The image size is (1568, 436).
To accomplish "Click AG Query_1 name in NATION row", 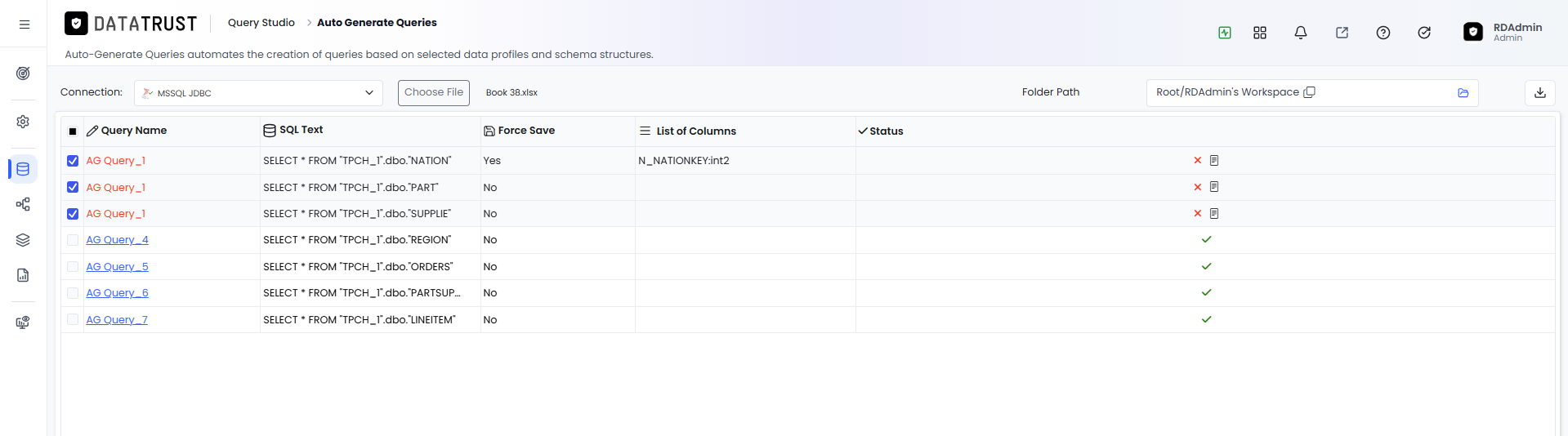I will (116, 161).
